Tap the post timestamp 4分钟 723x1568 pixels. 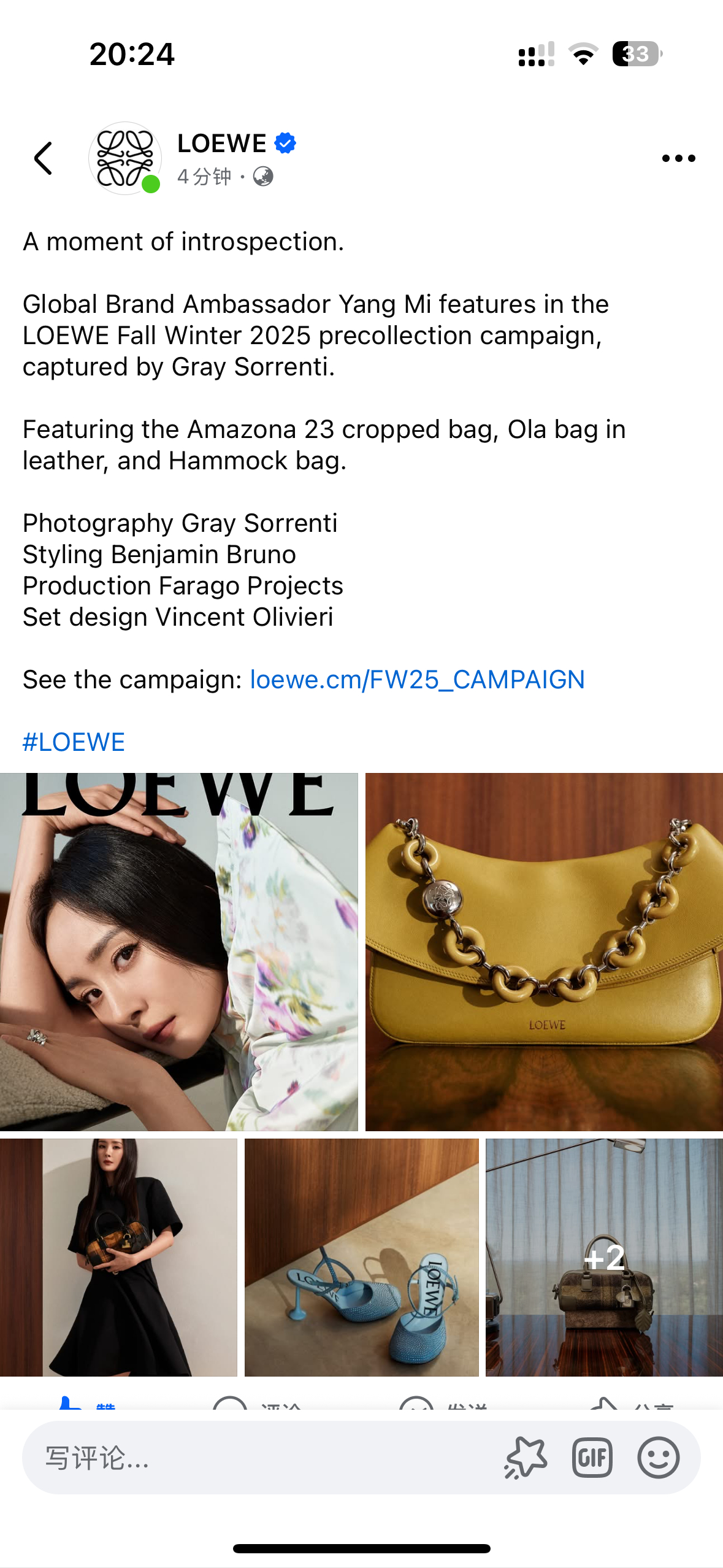click(204, 177)
